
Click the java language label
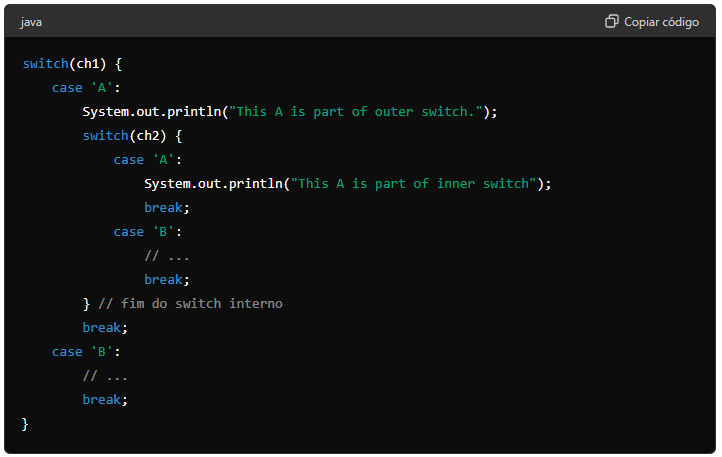point(31,22)
